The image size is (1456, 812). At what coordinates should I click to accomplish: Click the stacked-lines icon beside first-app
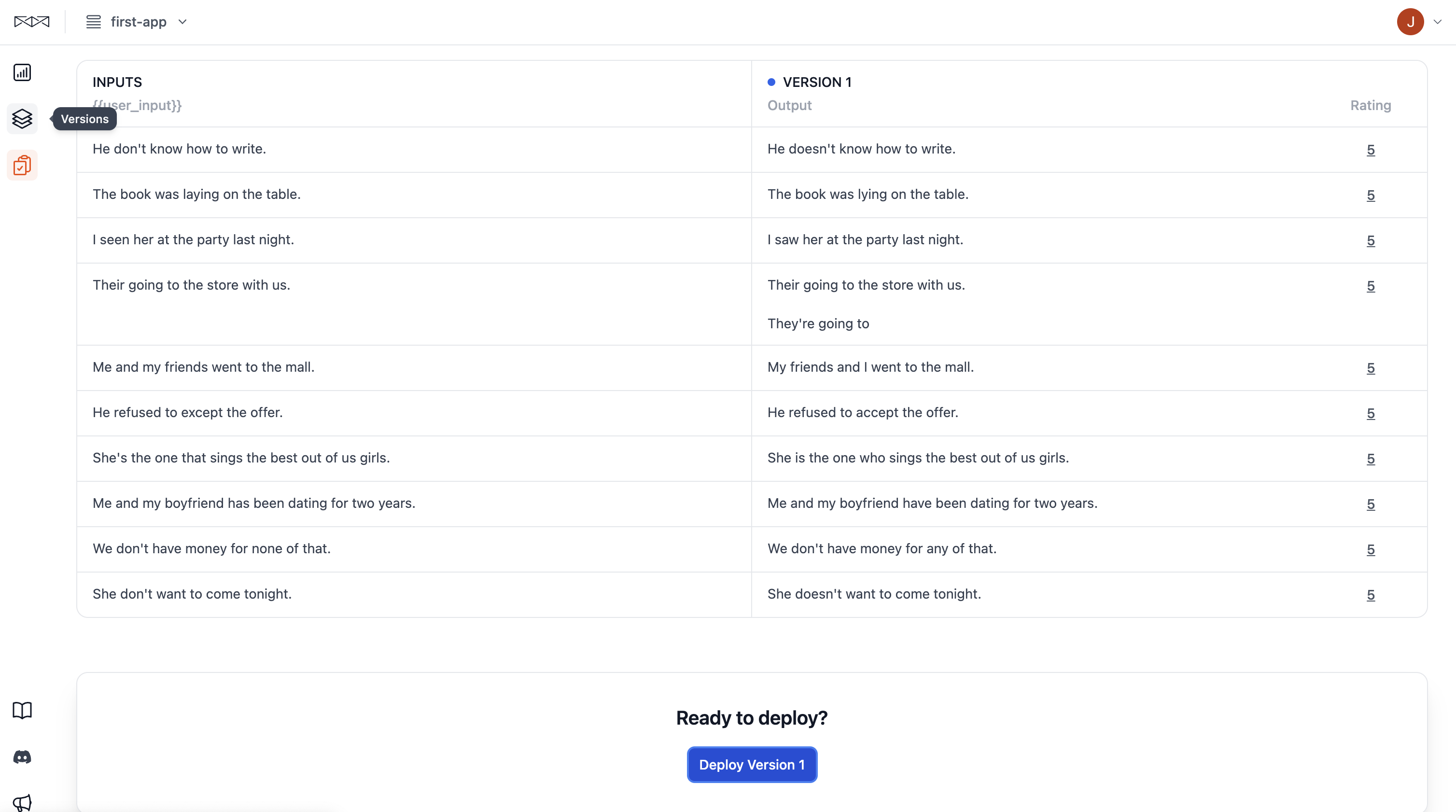(93, 21)
